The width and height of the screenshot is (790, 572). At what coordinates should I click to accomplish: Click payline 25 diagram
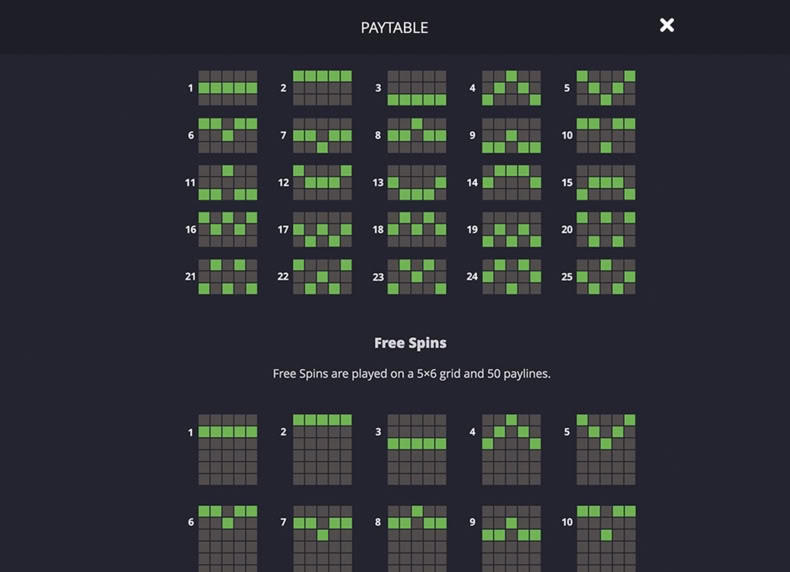pos(606,277)
